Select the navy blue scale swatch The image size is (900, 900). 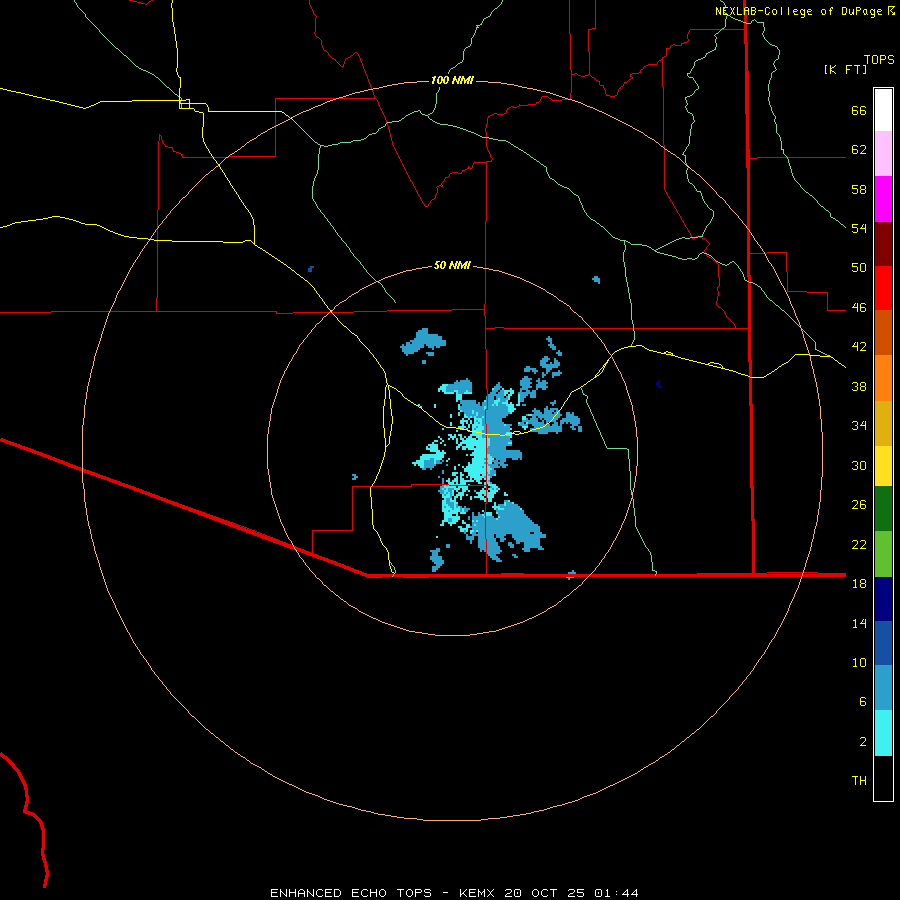(x=883, y=599)
